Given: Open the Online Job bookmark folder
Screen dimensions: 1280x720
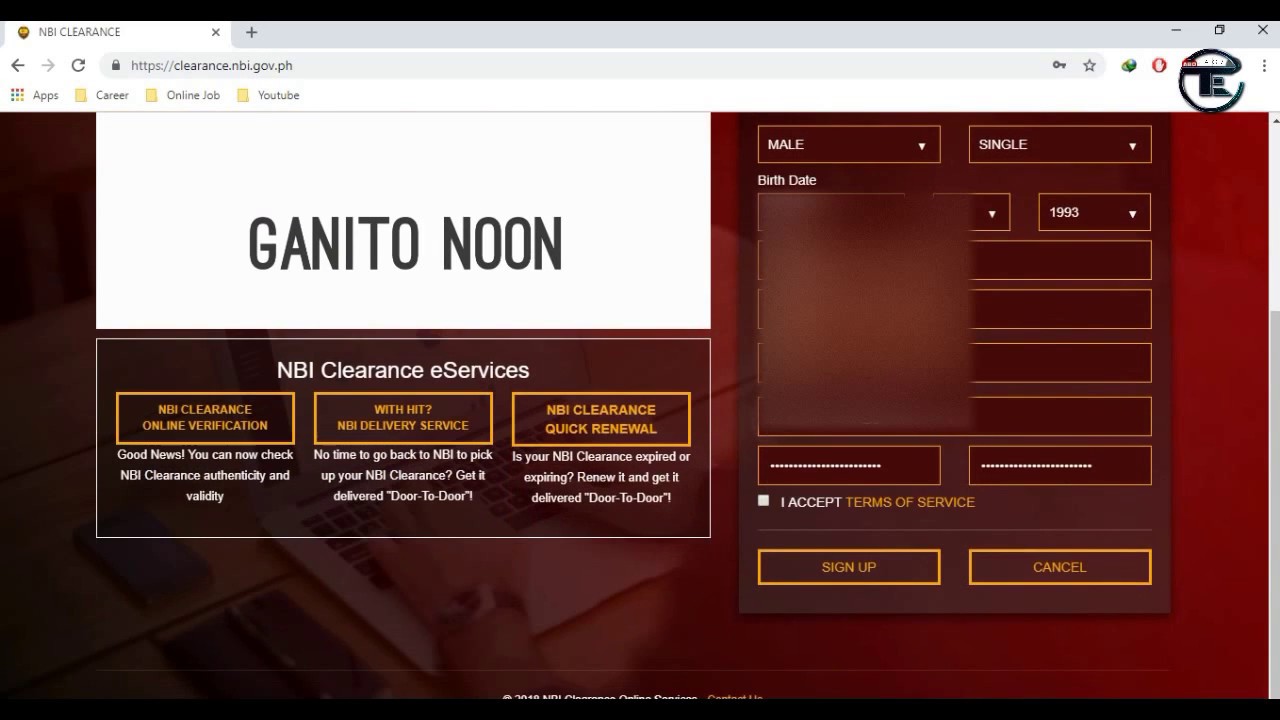Looking at the screenshot, I should tap(183, 95).
